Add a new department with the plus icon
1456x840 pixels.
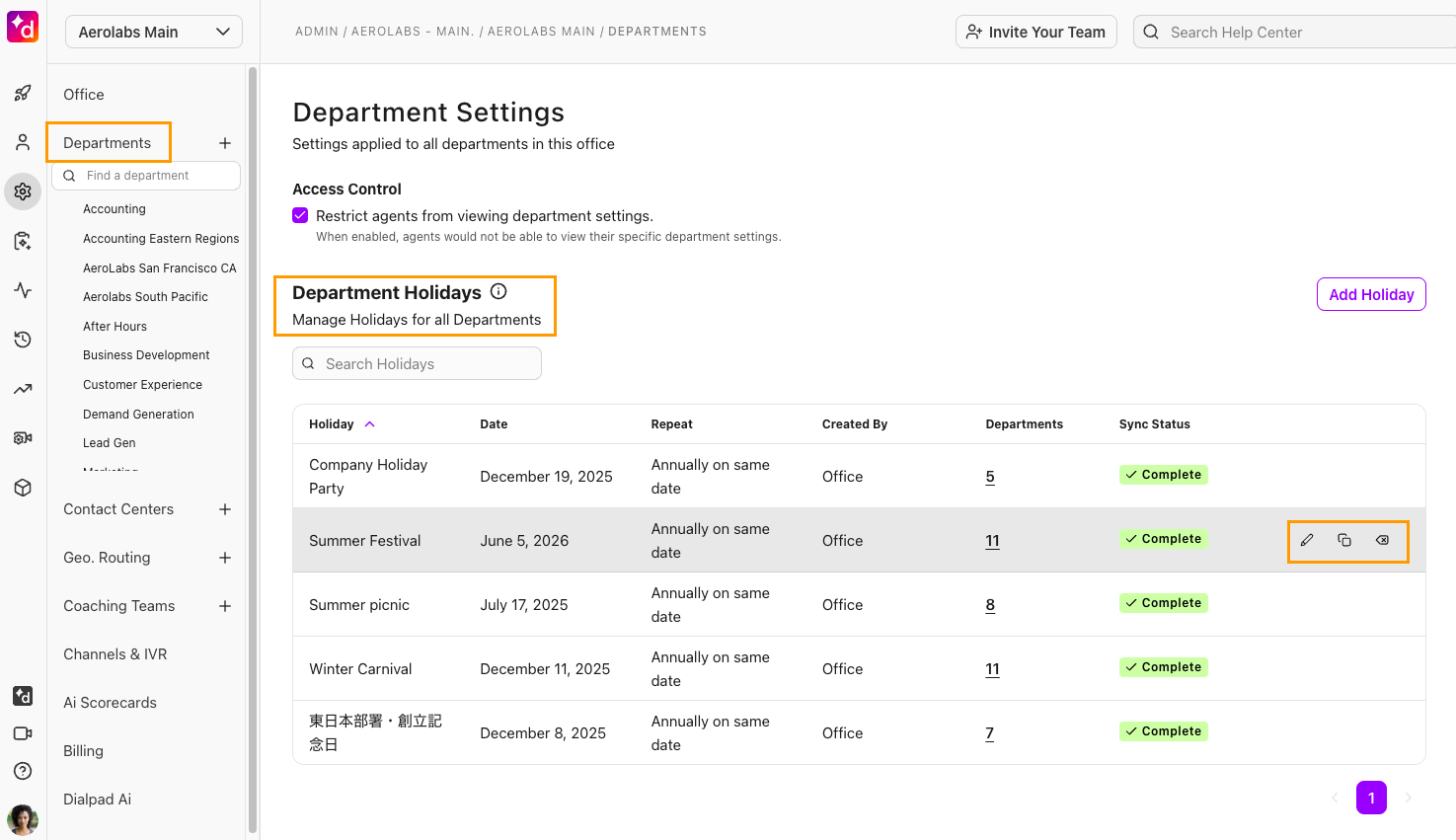(x=225, y=143)
